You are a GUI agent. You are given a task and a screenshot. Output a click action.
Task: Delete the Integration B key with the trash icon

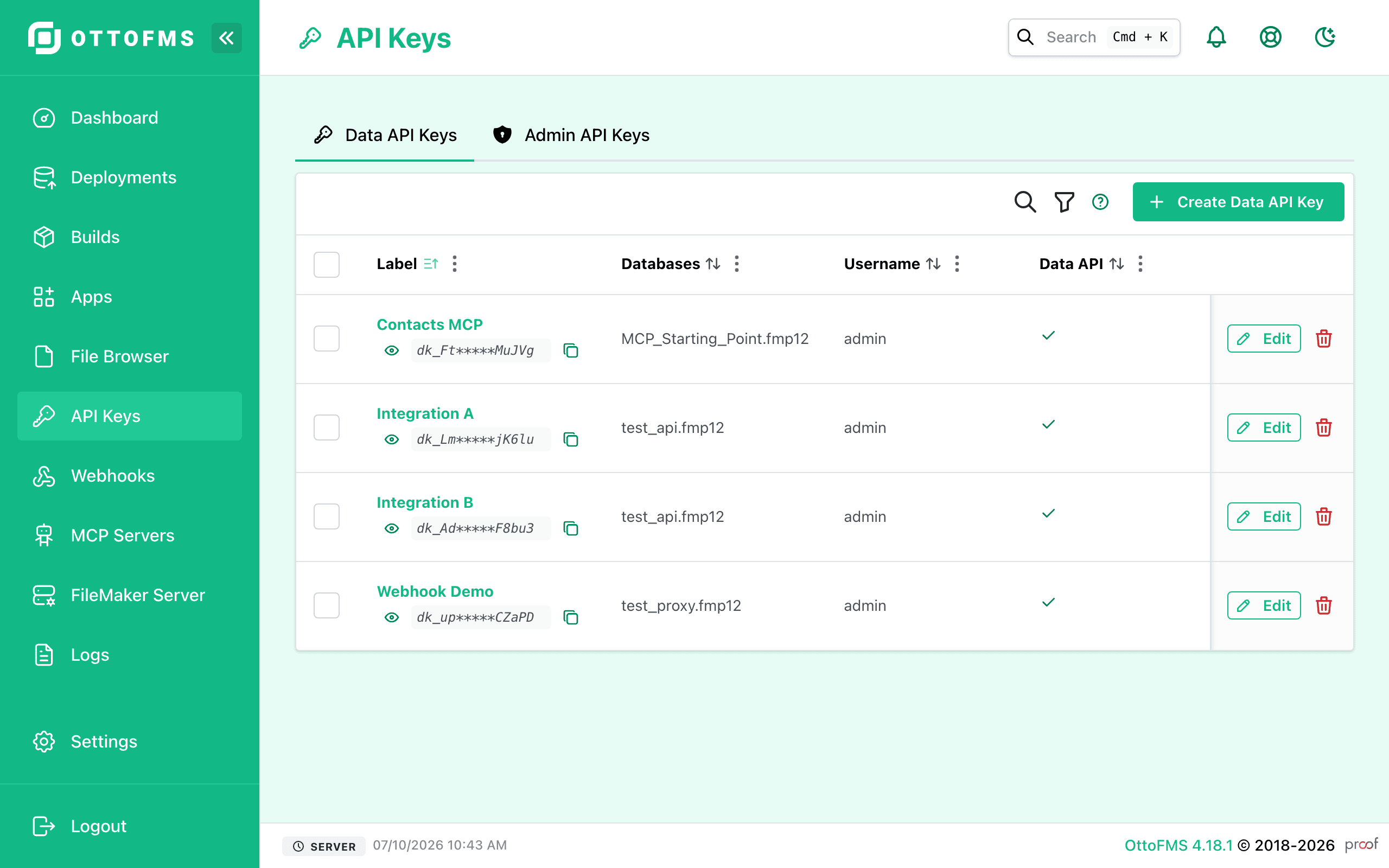[x=1323, y=516]
